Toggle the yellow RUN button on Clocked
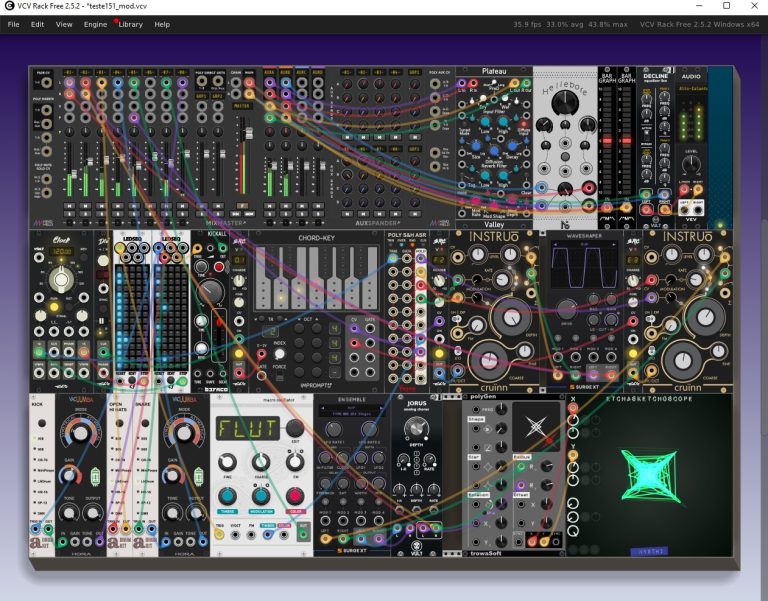Viewport: 768px width, 601px height. click(54, 308)
